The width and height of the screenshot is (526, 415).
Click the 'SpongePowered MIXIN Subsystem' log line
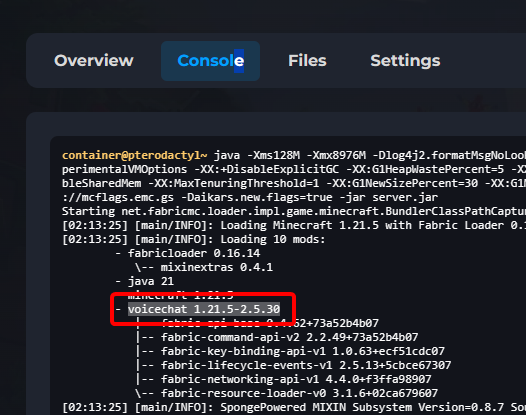pos(294,407)
